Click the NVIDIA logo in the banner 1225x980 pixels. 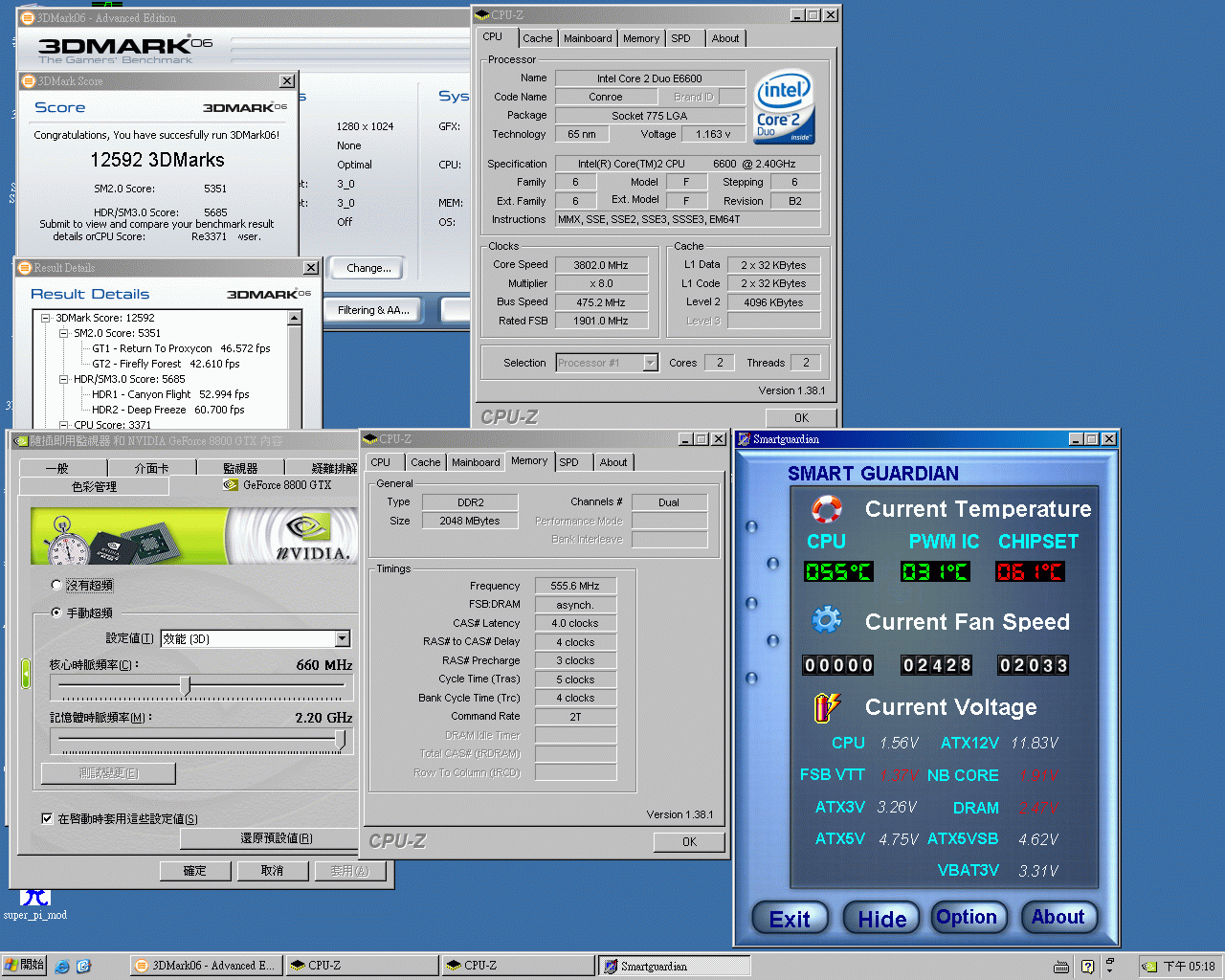click(x=313, y=536)
